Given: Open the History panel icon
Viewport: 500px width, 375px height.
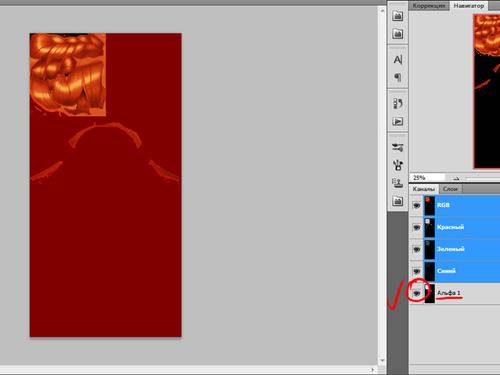Looking at the screenshot, I should click(x=398, y=103).
